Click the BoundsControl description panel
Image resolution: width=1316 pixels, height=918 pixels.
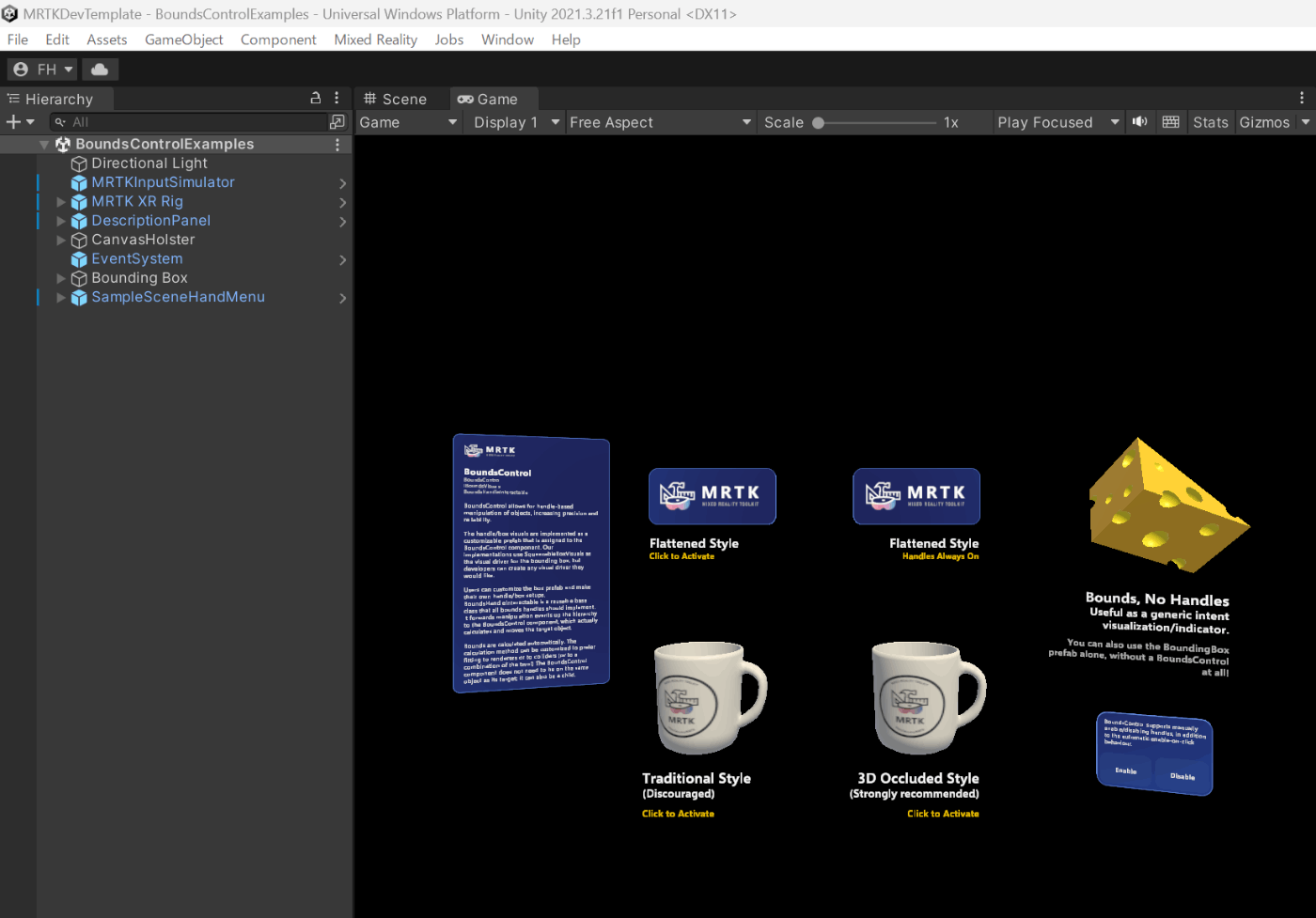[x=531, y=563]
